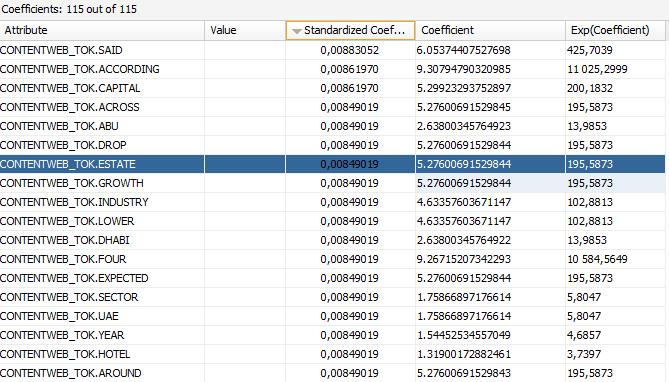
Task: Click coefficient value 9.30794790320985
Action: (x=464, y=69)
